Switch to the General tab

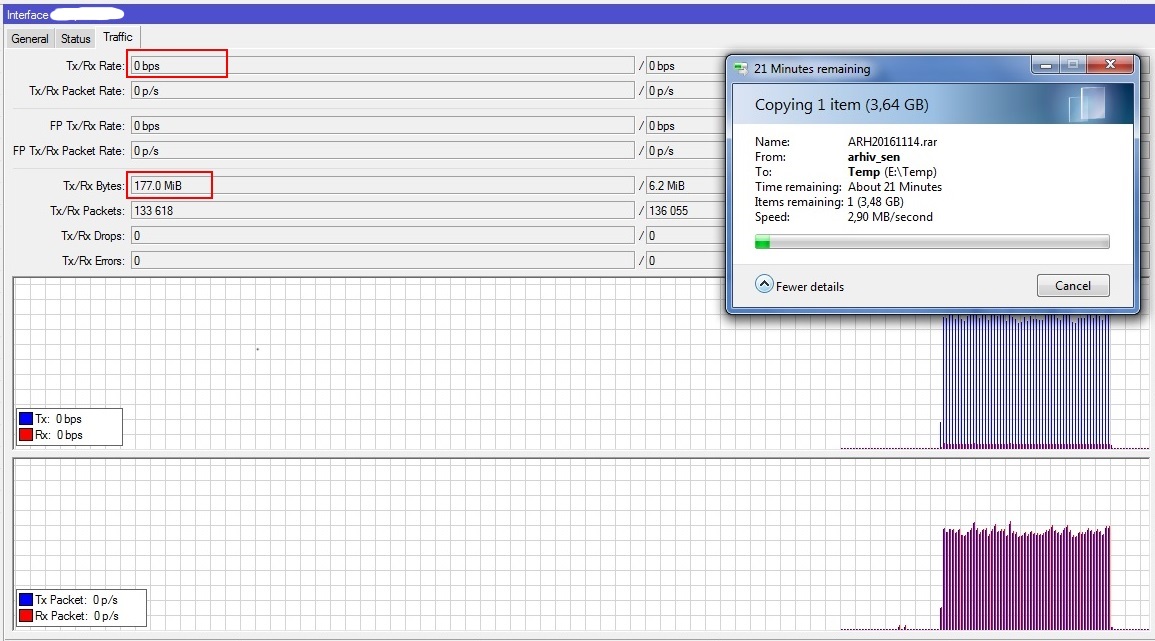[30, 39]
